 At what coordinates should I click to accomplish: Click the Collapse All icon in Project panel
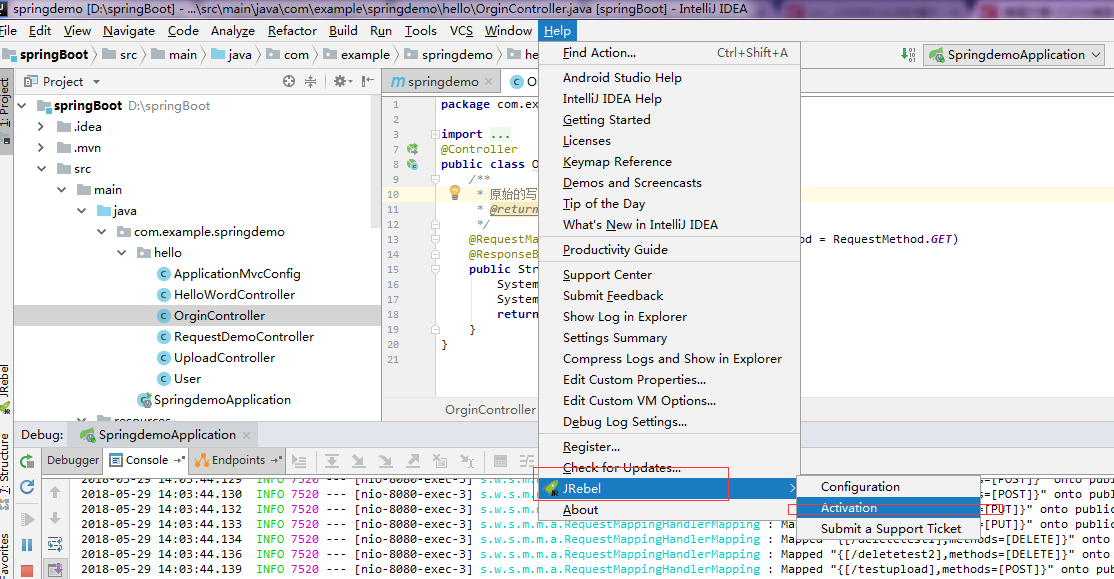pos(310,81)
